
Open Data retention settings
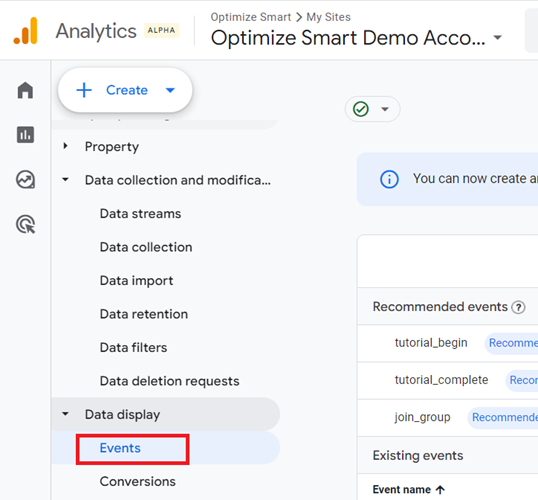(144, 314)
